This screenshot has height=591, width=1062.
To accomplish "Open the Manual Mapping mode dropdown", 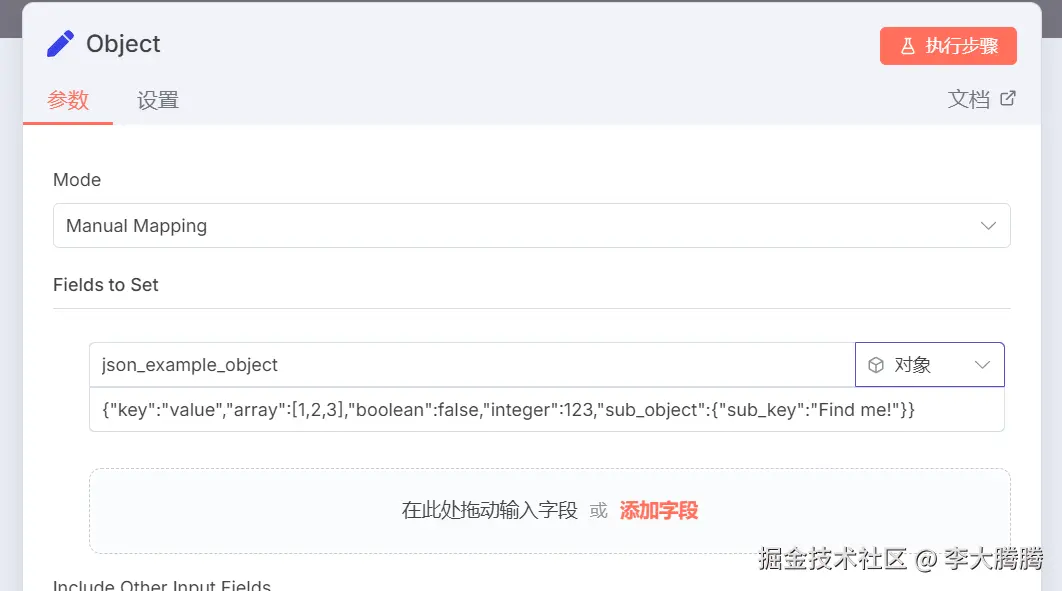I will pyautogui.click(x=530, y=226).
